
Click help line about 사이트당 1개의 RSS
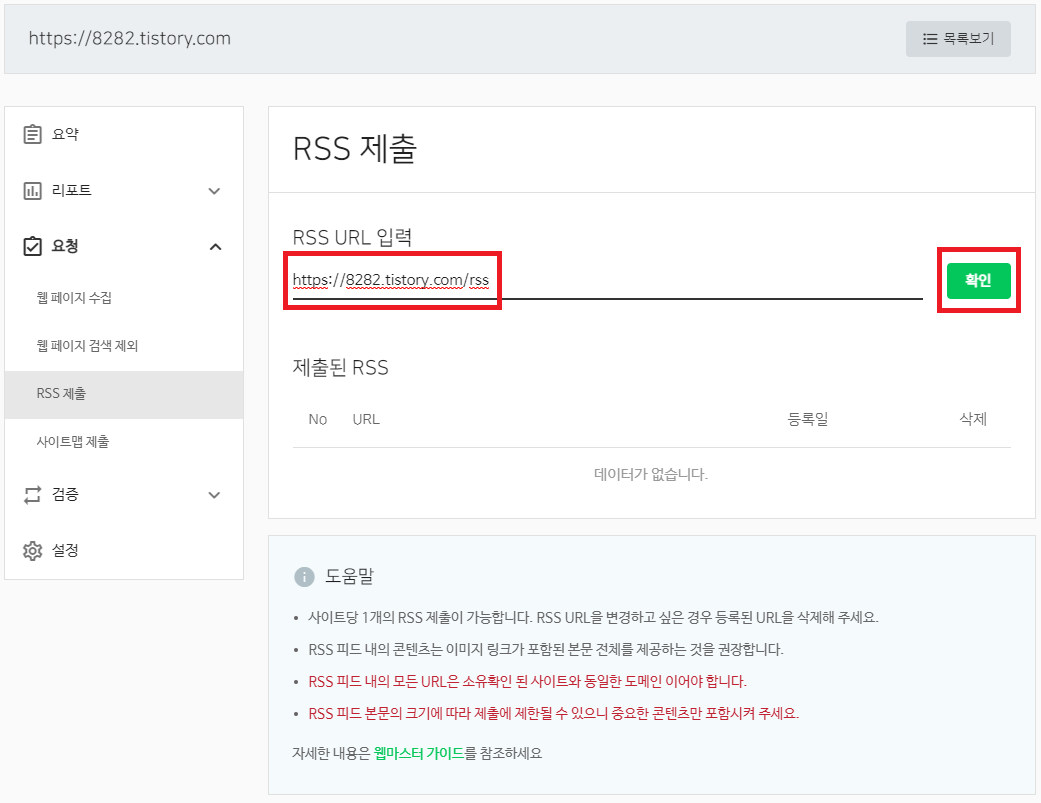pos(593,618)
